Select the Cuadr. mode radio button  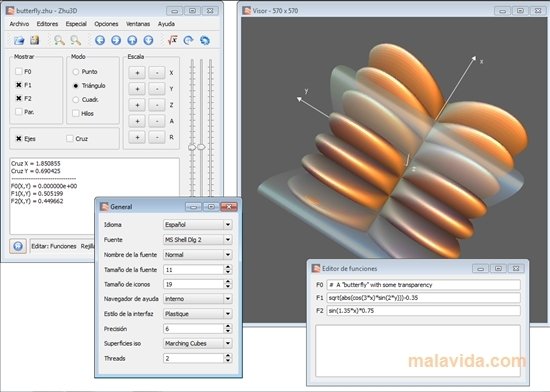pyautogui.click(x=76, y=100)
